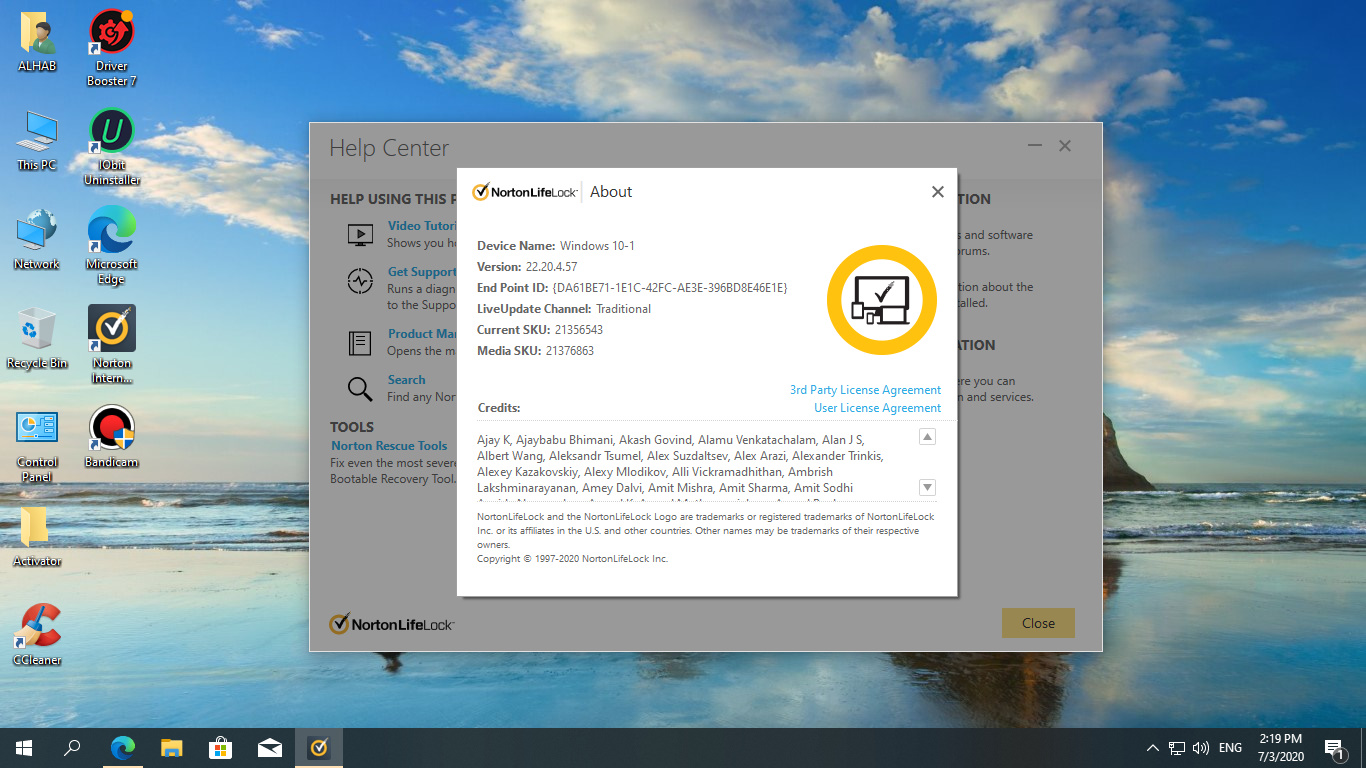Open the Network desktop icon
1366x768 pixels.
click(37, 240)
